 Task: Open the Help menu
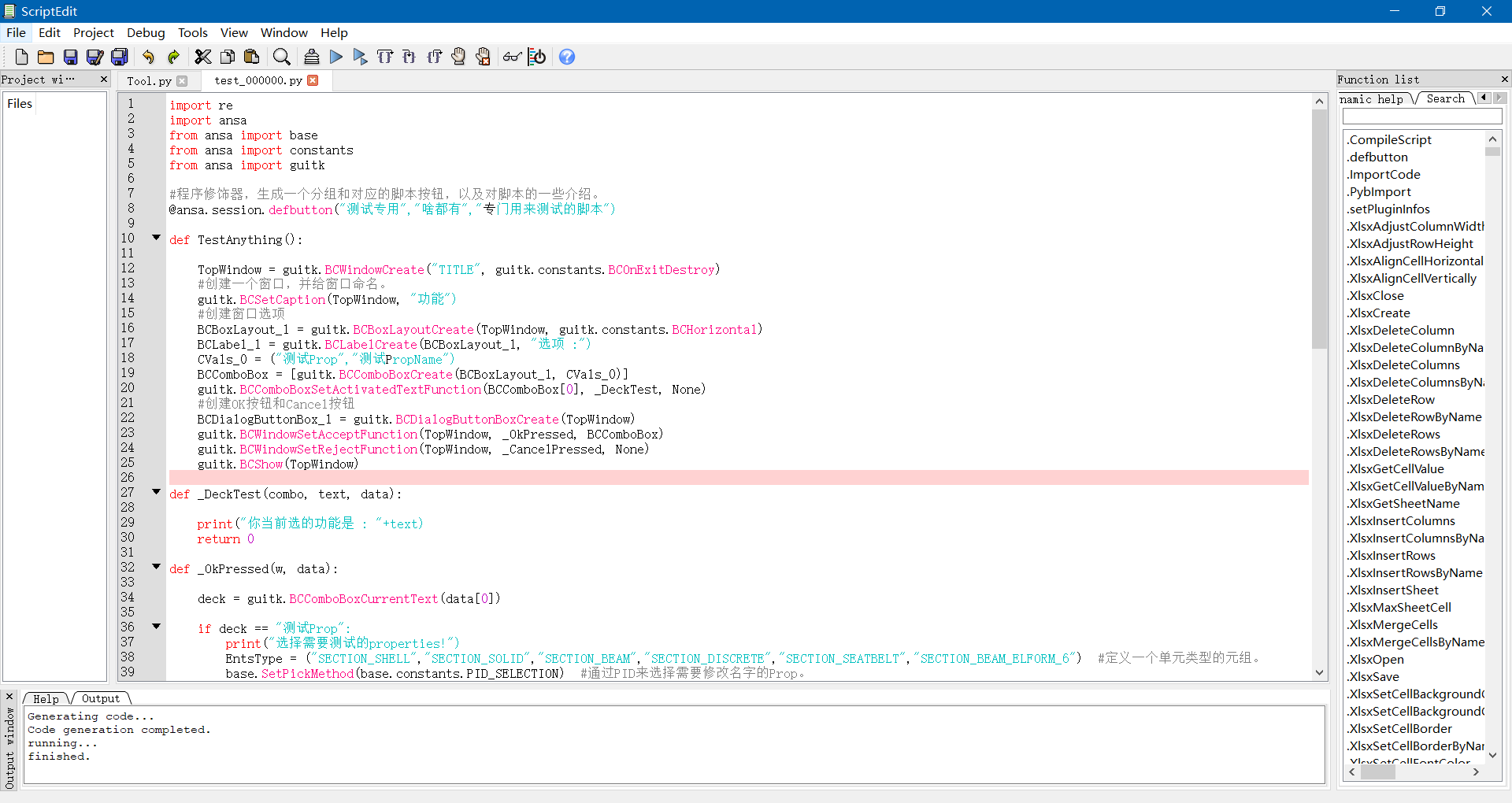pos(334,32)
